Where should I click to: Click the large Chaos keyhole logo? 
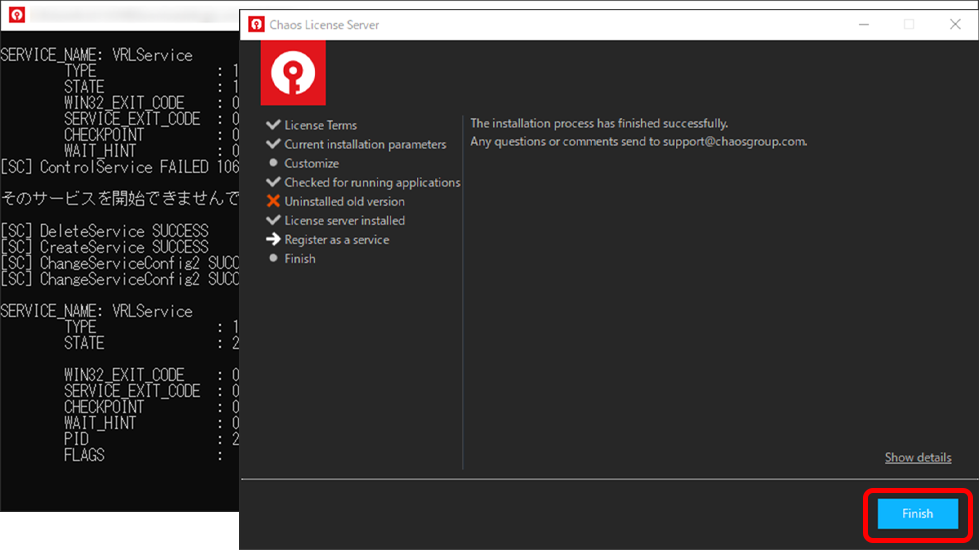coord(293,73)
